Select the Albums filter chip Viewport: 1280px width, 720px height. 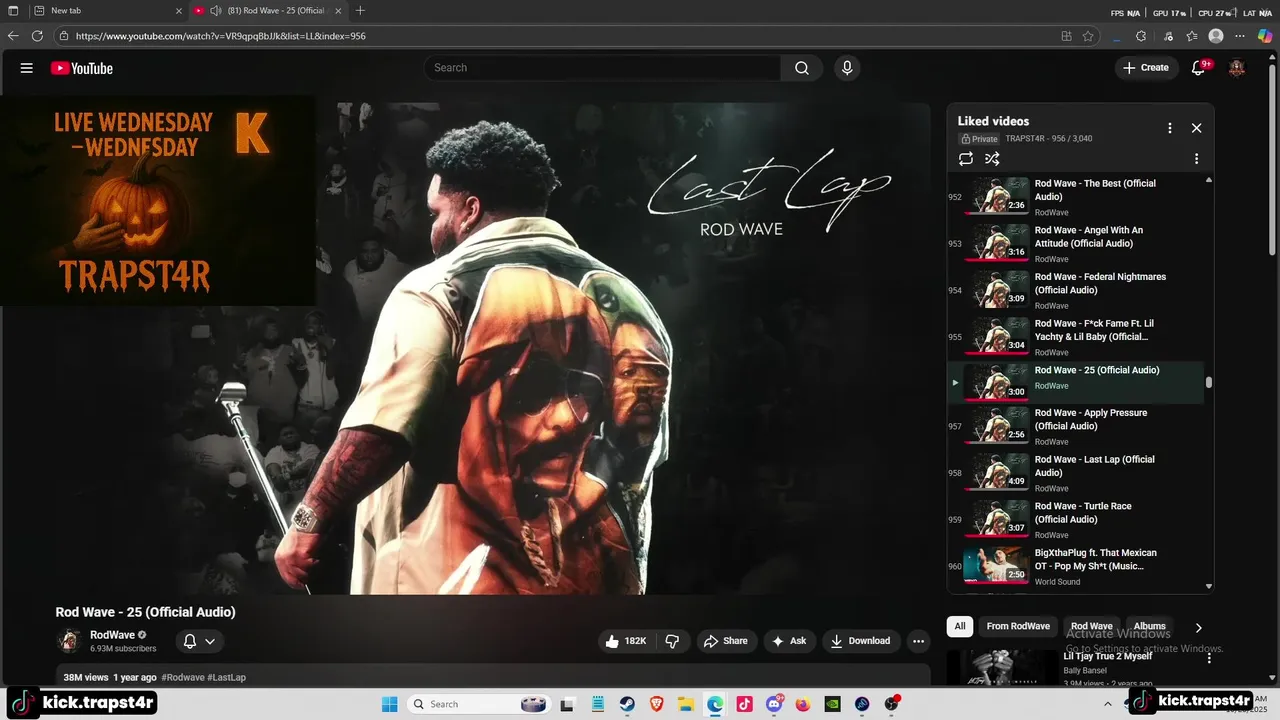coord(1149,626)
